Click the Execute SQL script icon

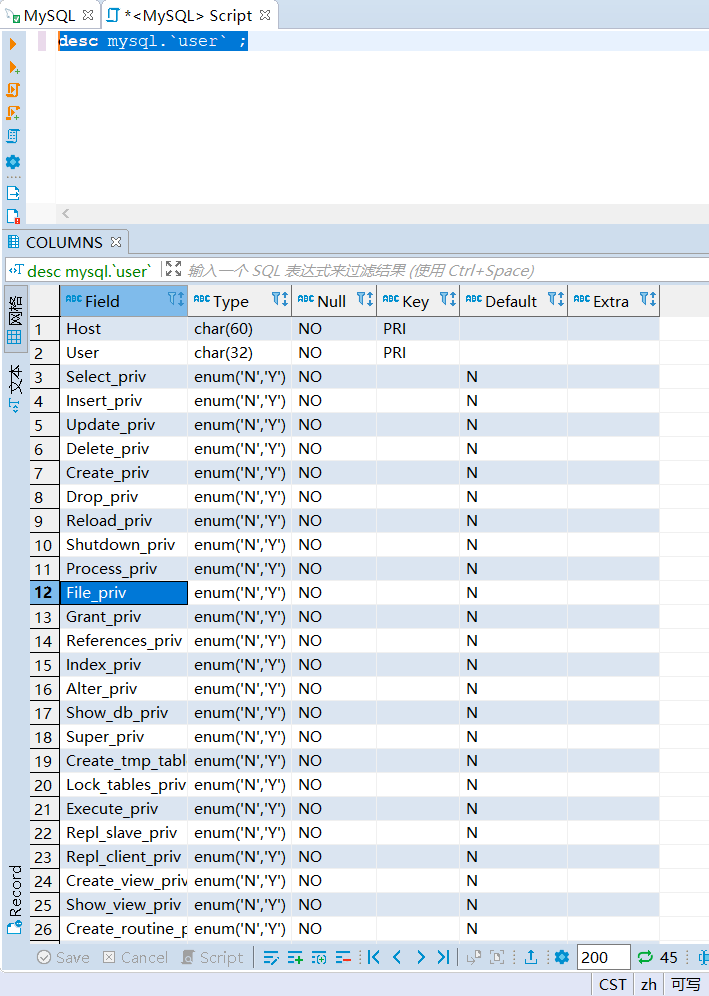coord(13,90)
